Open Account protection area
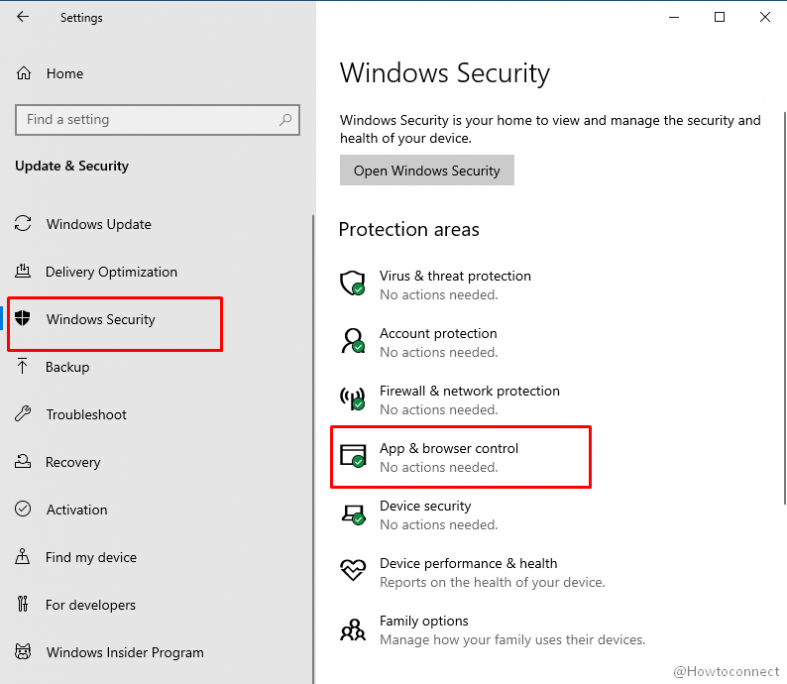This screenshot has width=787, height=684. coord(420,342)
